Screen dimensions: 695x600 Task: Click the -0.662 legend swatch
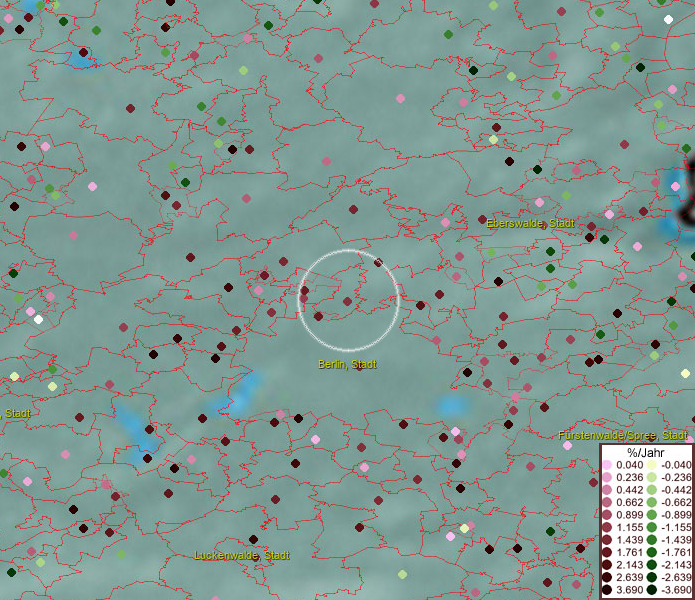click(650, 503)
